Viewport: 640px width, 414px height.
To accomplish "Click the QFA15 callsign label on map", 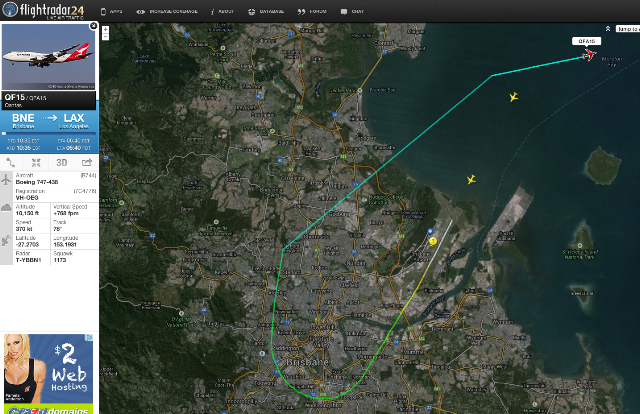I will (x=586, y=41).
